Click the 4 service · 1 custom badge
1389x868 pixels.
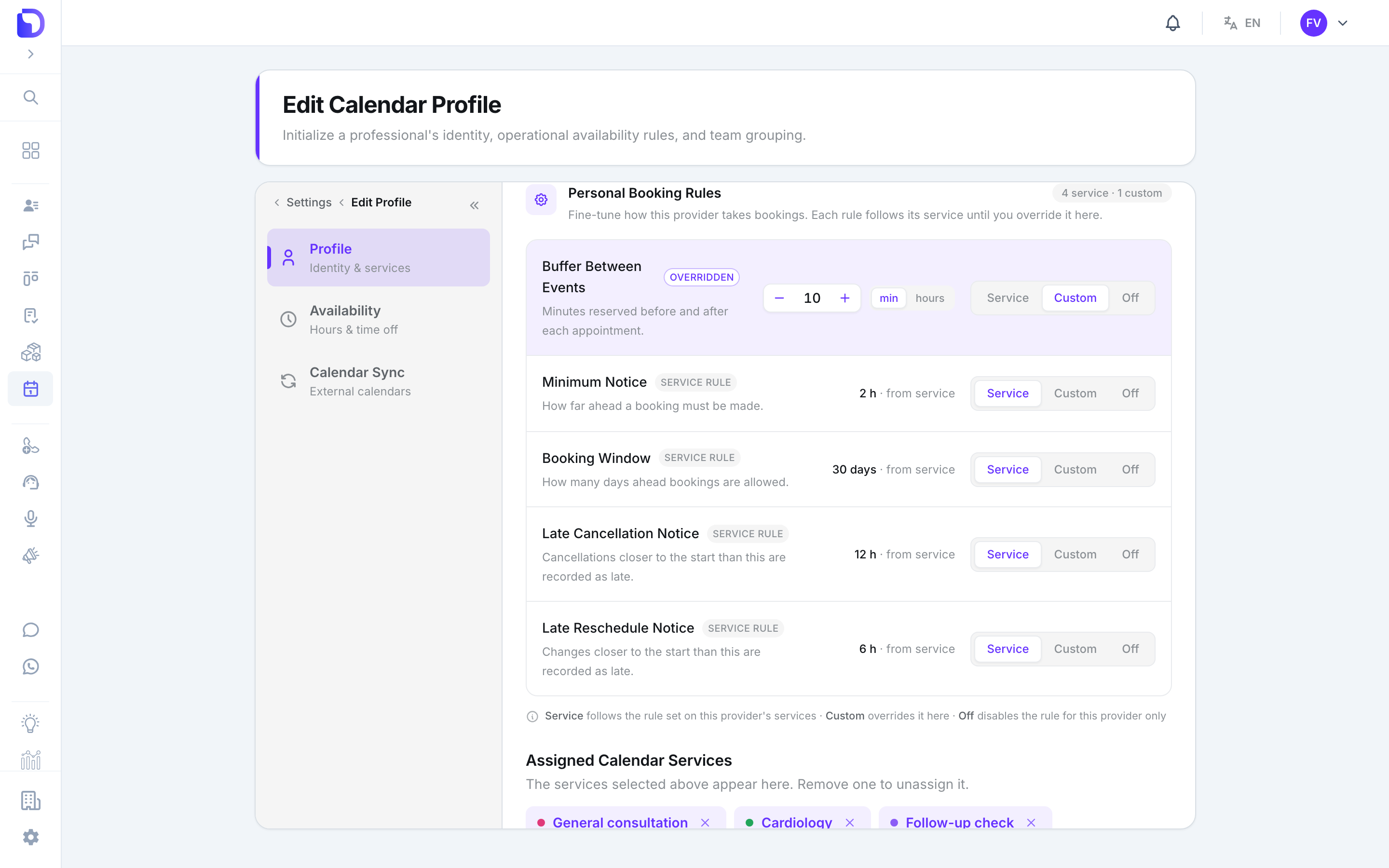pyautogui.click(x=1111, y=193)
